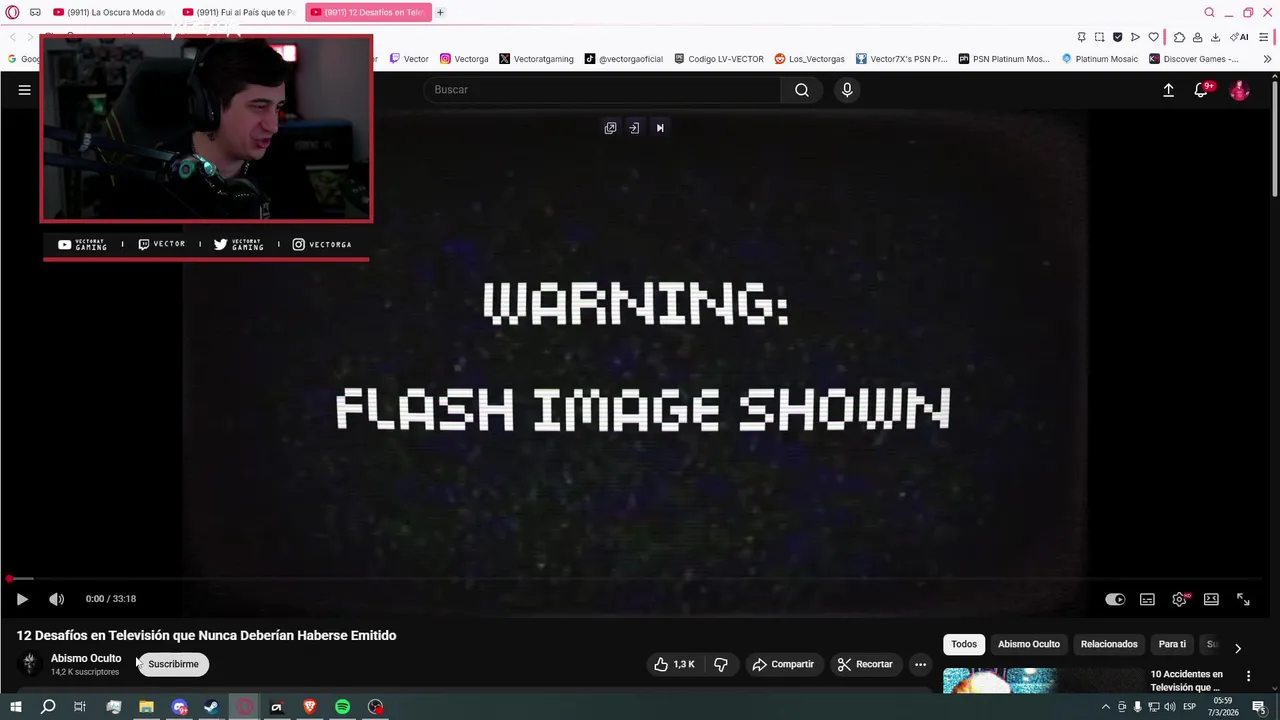This screenshot has height=720, width=1280.
Task: Open Spotify from the taskbar
Action: click(342, 707)
